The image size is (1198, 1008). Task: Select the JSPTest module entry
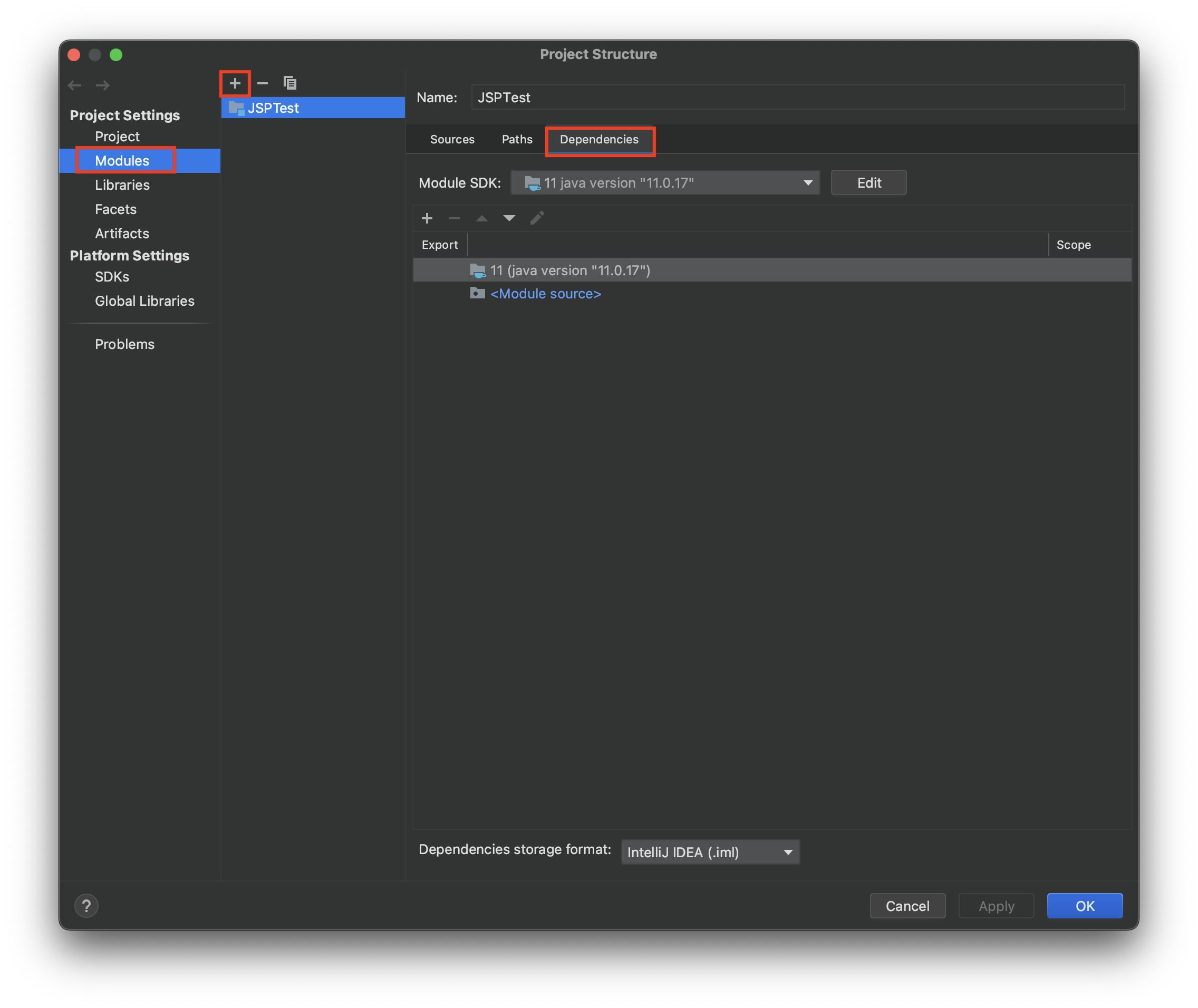coord(273,108)
